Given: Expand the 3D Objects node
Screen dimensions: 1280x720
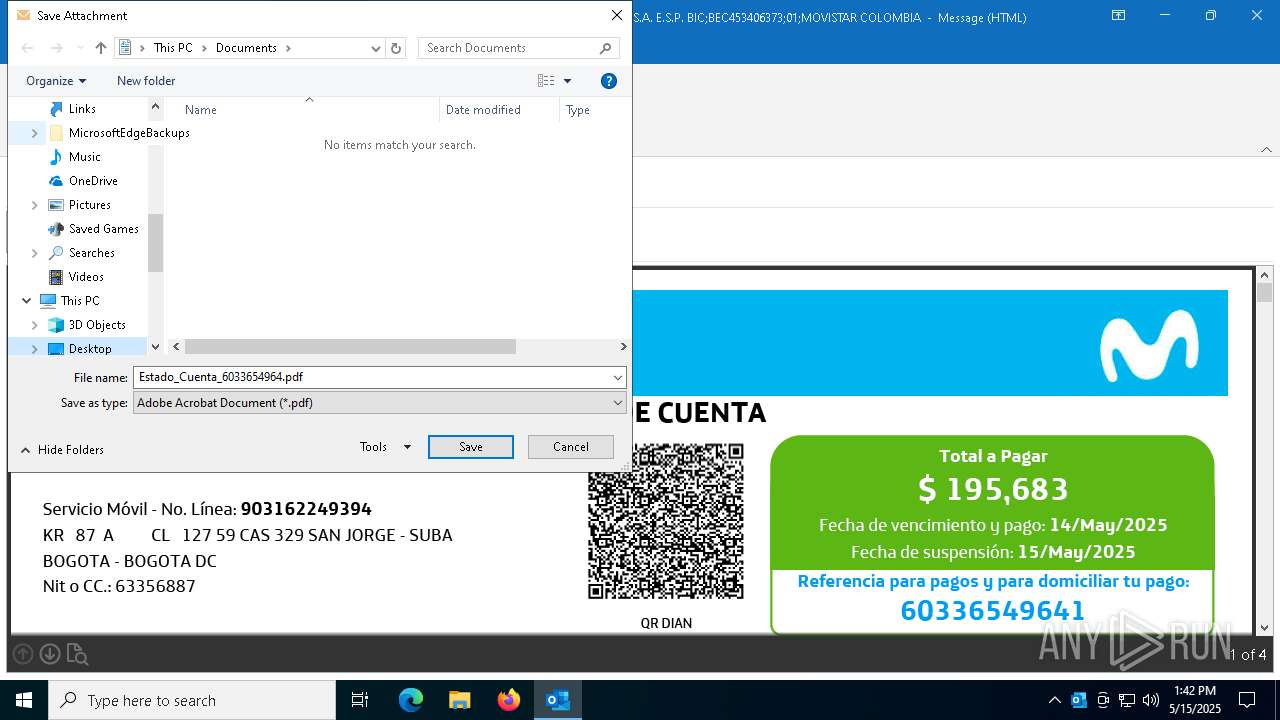Looking at the screenshot, I should [x=35, y=325].
